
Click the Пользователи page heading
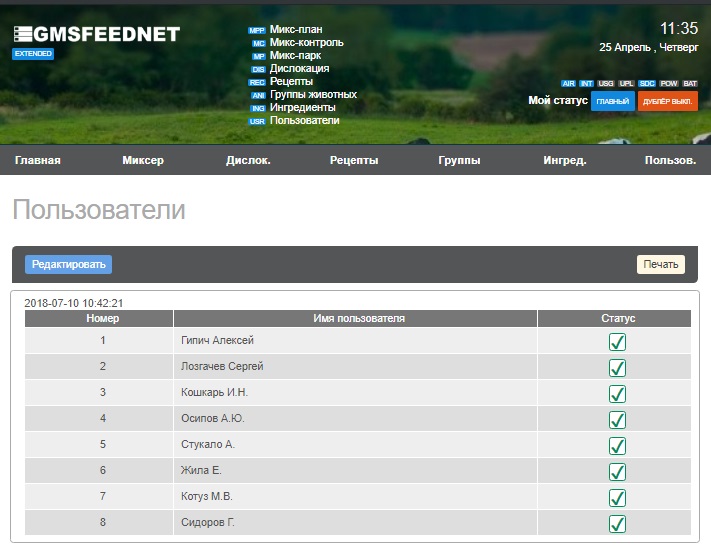99,209
